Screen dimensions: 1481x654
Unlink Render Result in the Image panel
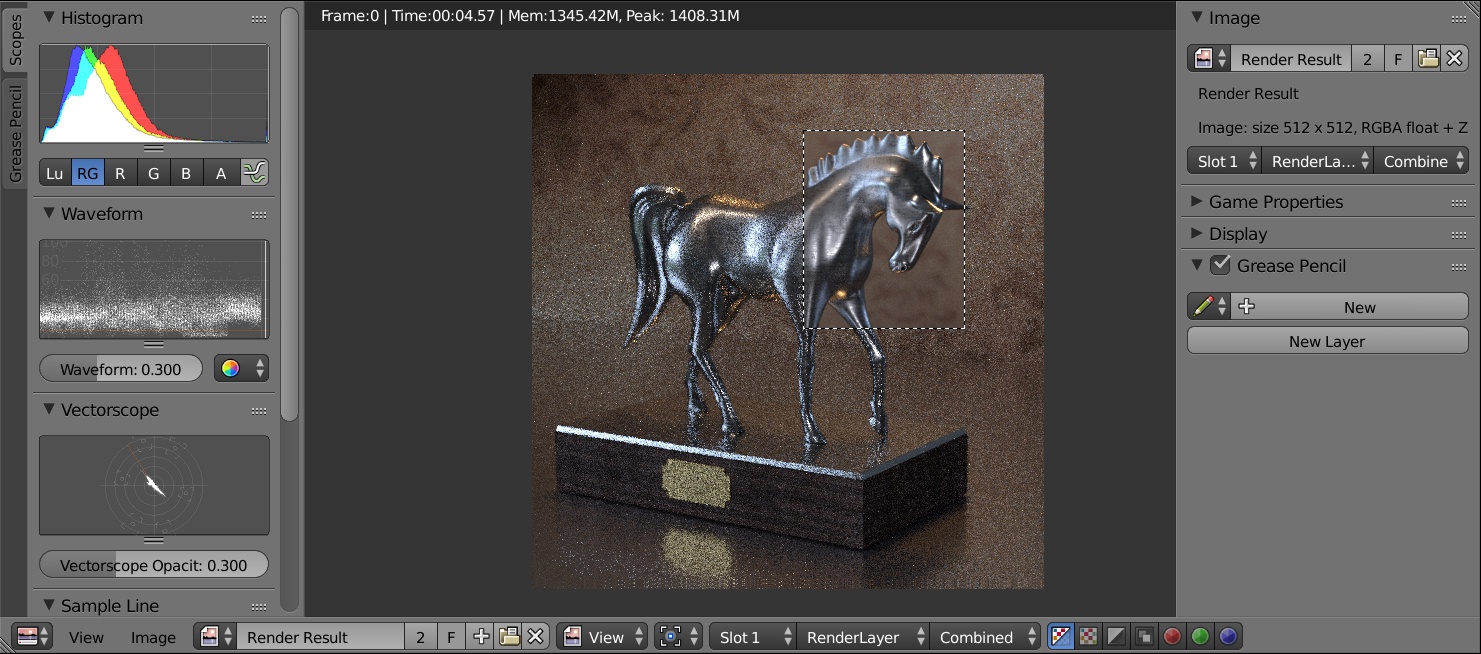pyautogui.click(x=1455, y=59)
